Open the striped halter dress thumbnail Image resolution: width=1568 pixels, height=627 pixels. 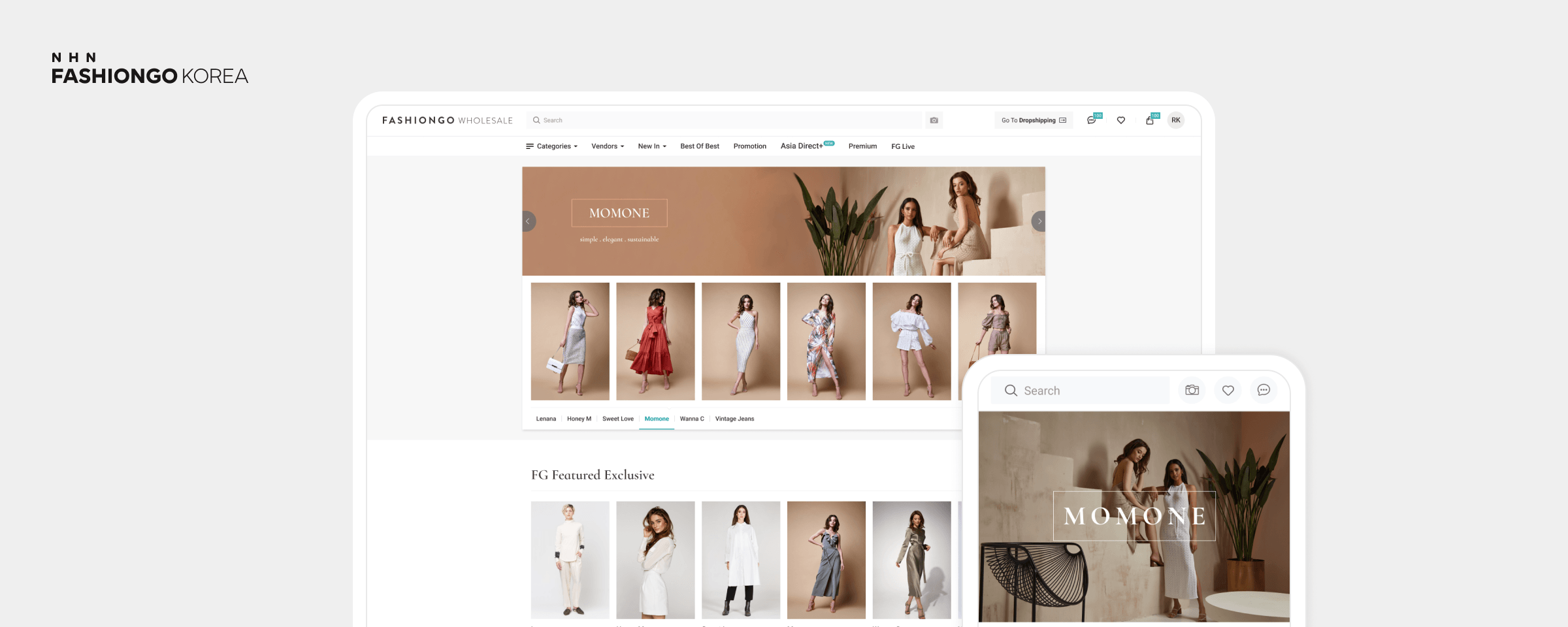(741, 342)
